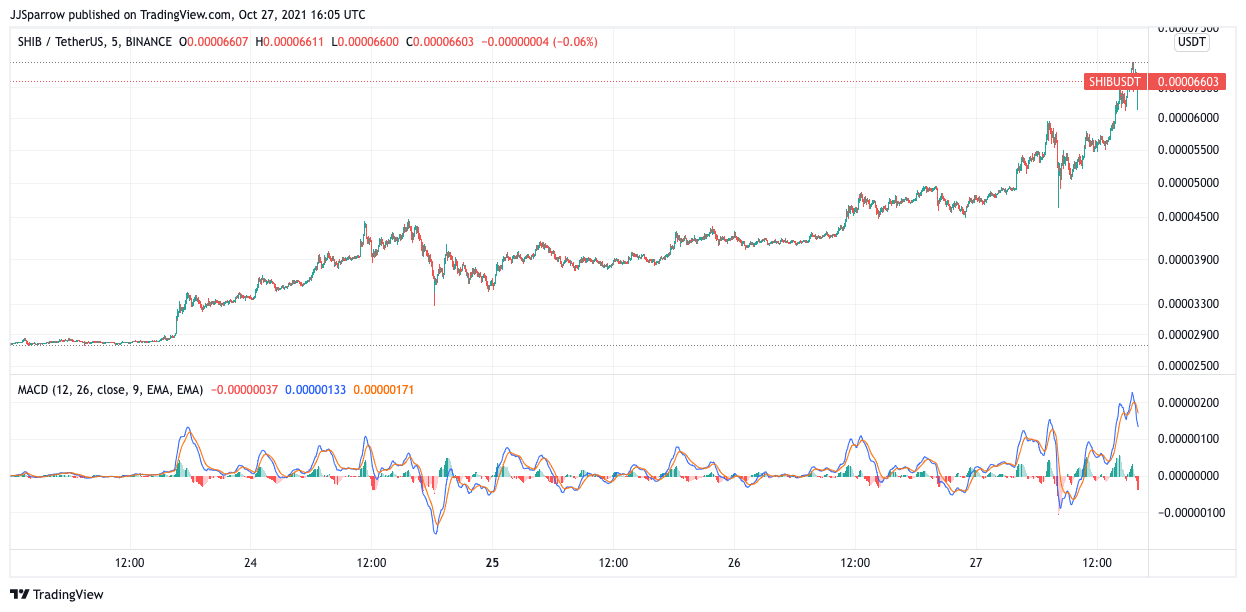The height and width of the screenshot is (612, 1246).
Task: Click the 0.00006000 price axis label
Action: [x=1187, y=118]
